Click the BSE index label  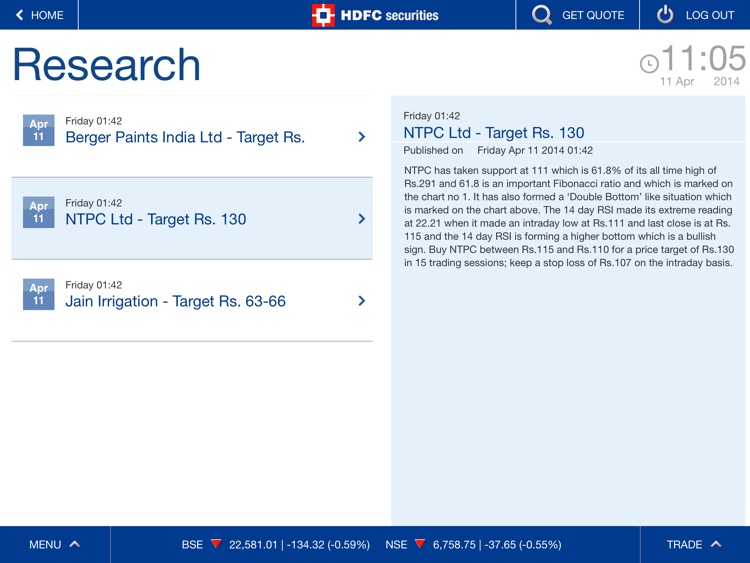192,544
